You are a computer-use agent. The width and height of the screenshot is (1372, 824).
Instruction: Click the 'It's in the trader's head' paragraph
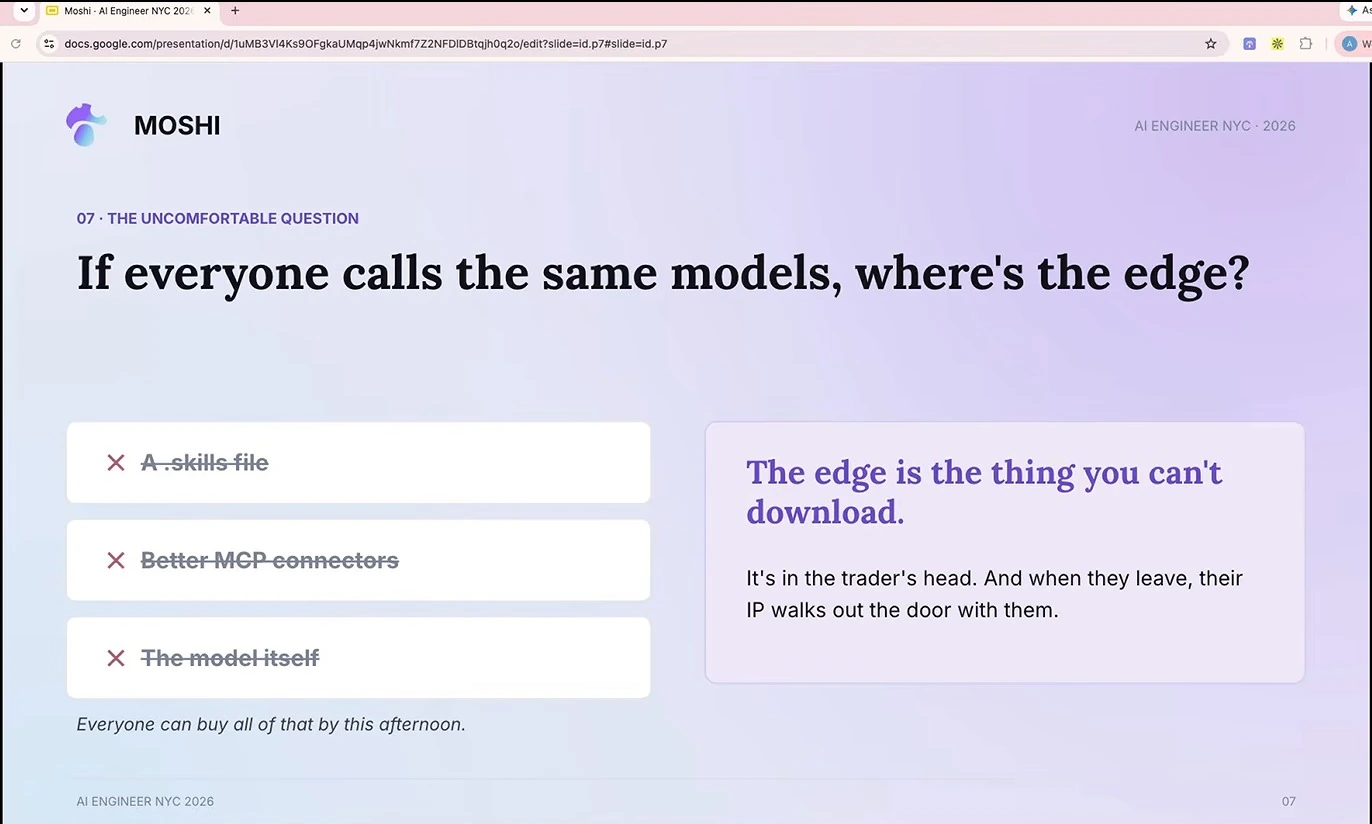995,594
